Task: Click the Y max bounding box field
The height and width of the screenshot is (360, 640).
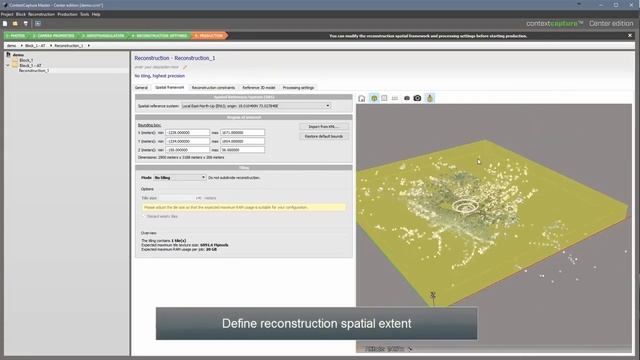Action: (242, 141)
